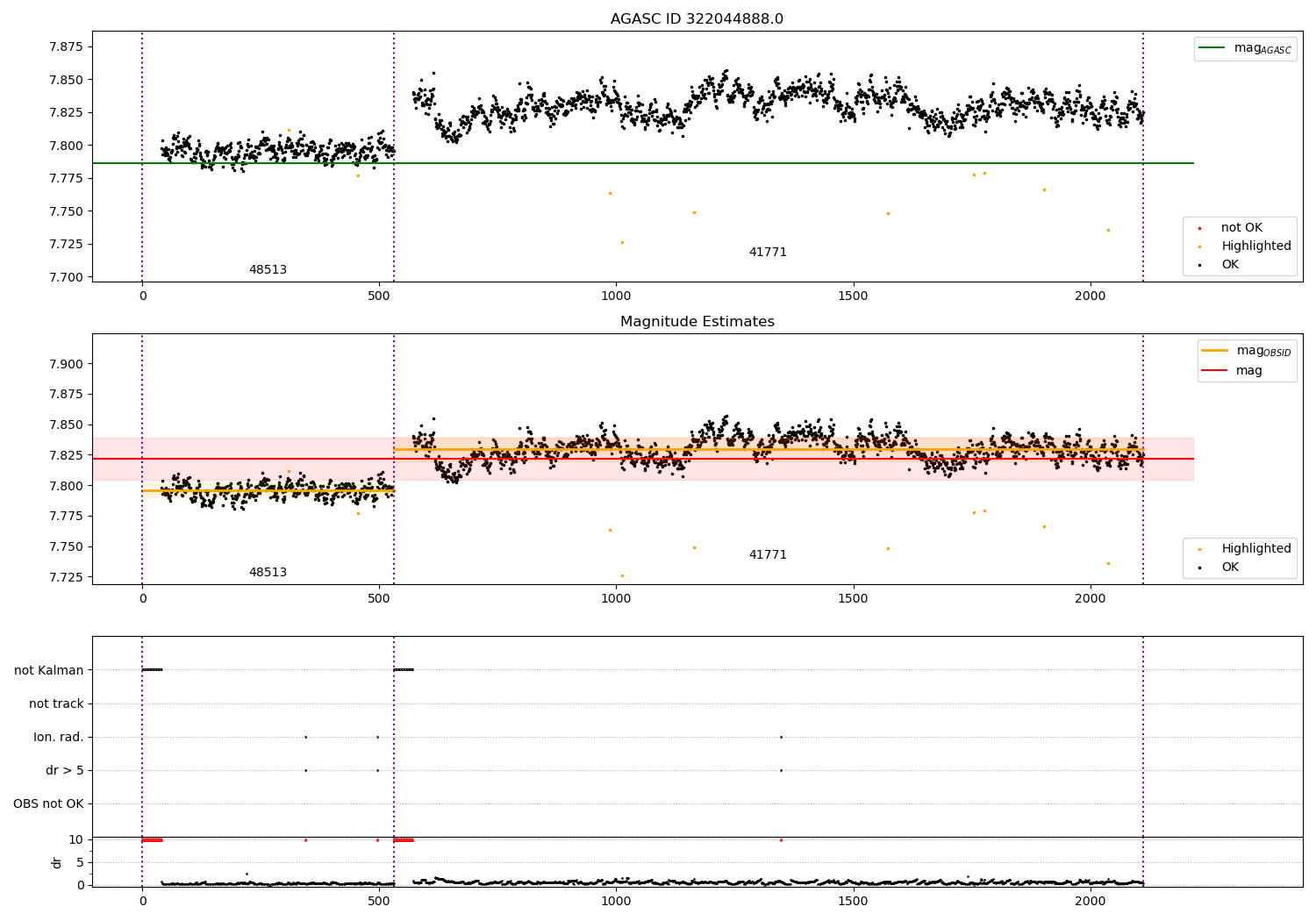Viewport: 1316px width, 921px height.
Task: Click the 1000 x-axis tick of top plot
Action: [616, 296]
